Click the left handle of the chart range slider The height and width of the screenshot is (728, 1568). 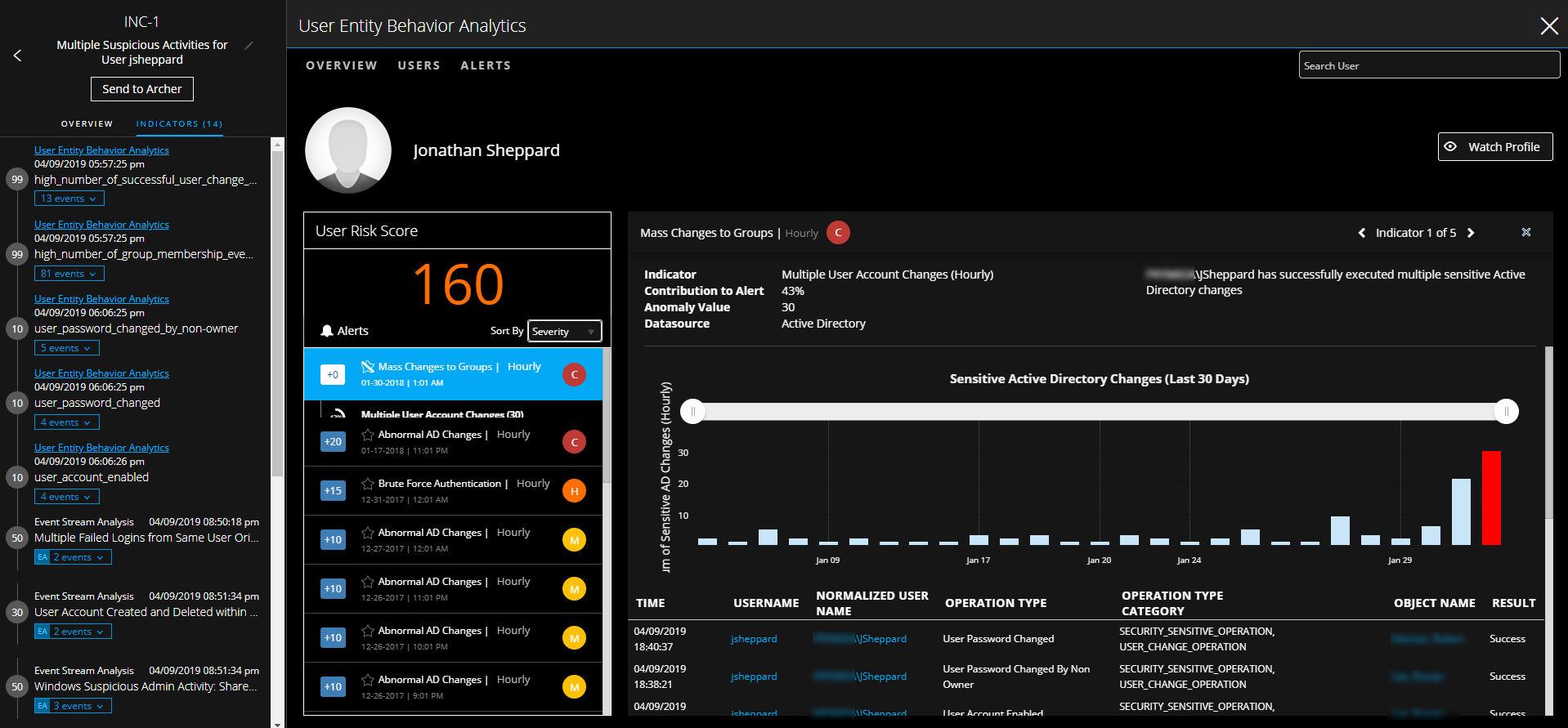point(692,411)
